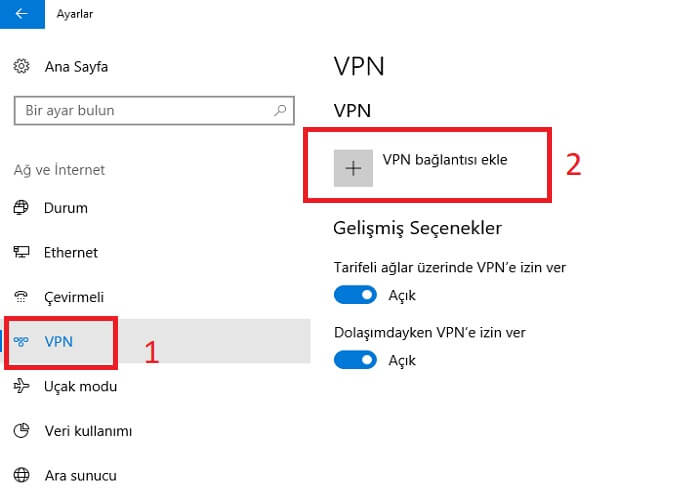Click the Ethernet monitor icon

tap(21, 252)
